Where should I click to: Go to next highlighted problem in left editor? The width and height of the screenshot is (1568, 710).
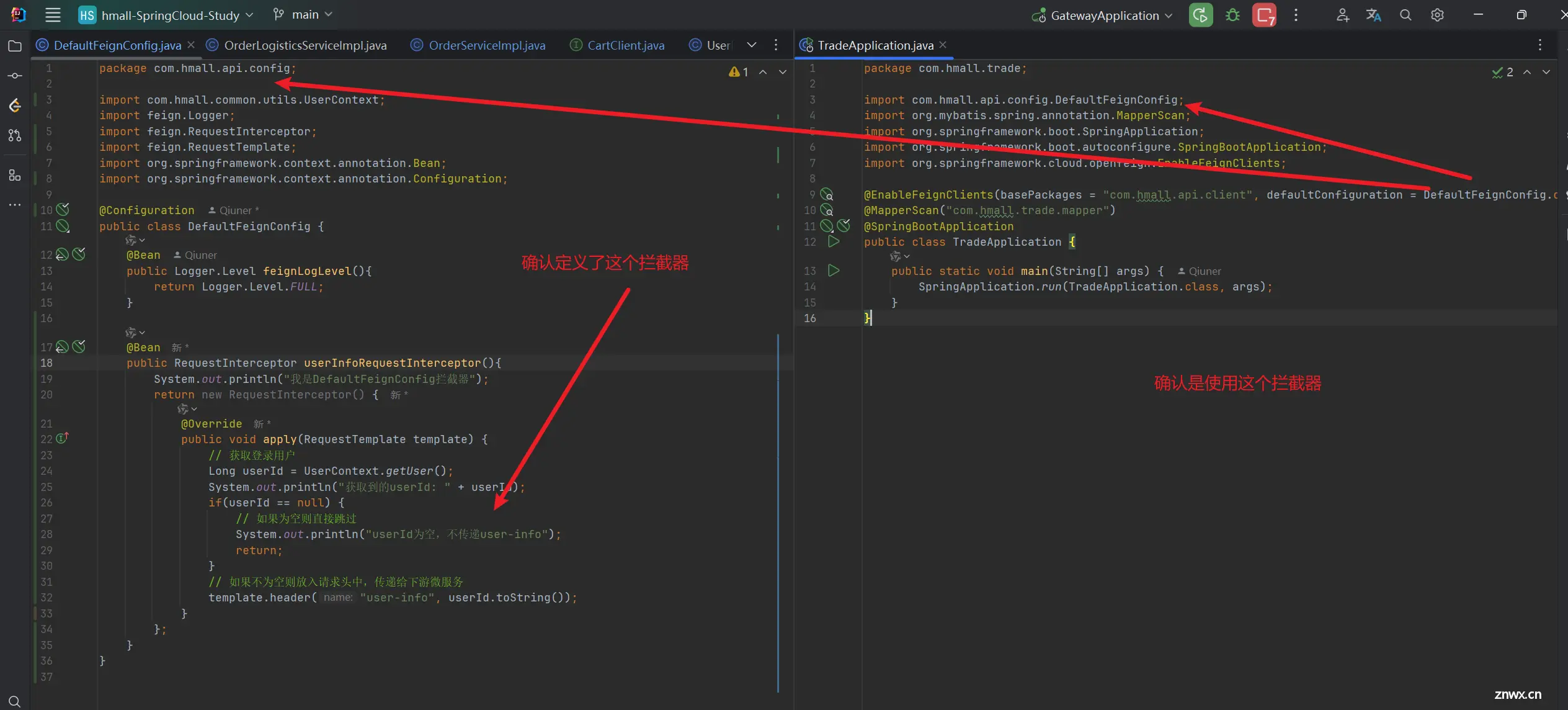coord(783,72)
